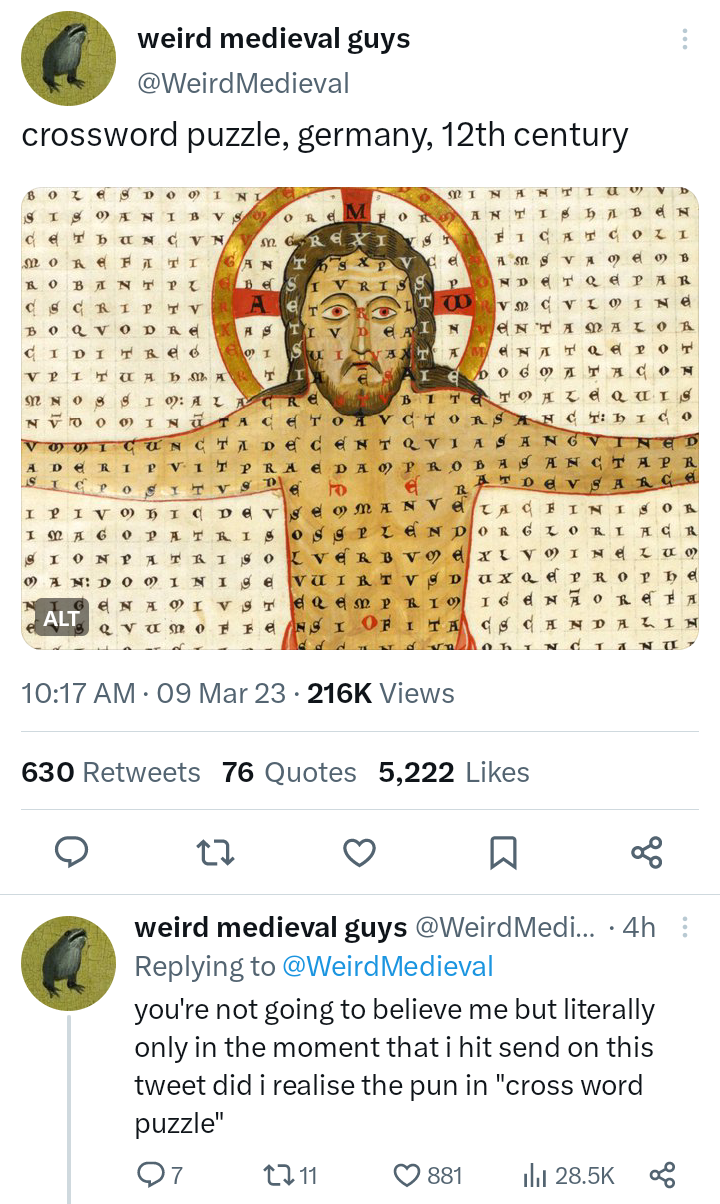Open the medieval manuscript image

[x=360, y=418]
